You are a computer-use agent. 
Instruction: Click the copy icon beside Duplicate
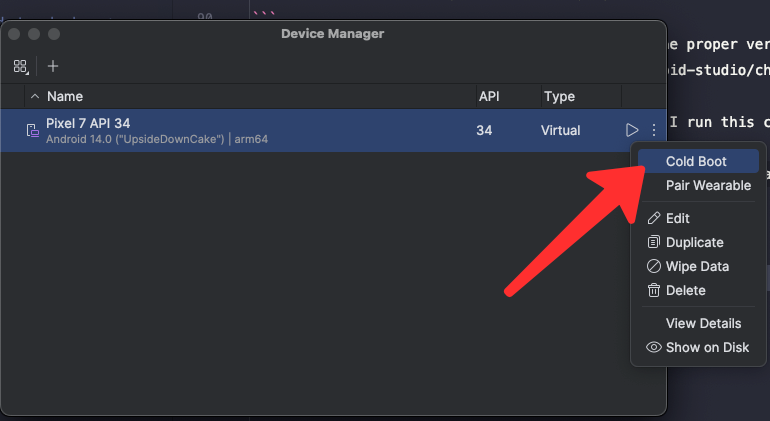[x=654, y=242]
